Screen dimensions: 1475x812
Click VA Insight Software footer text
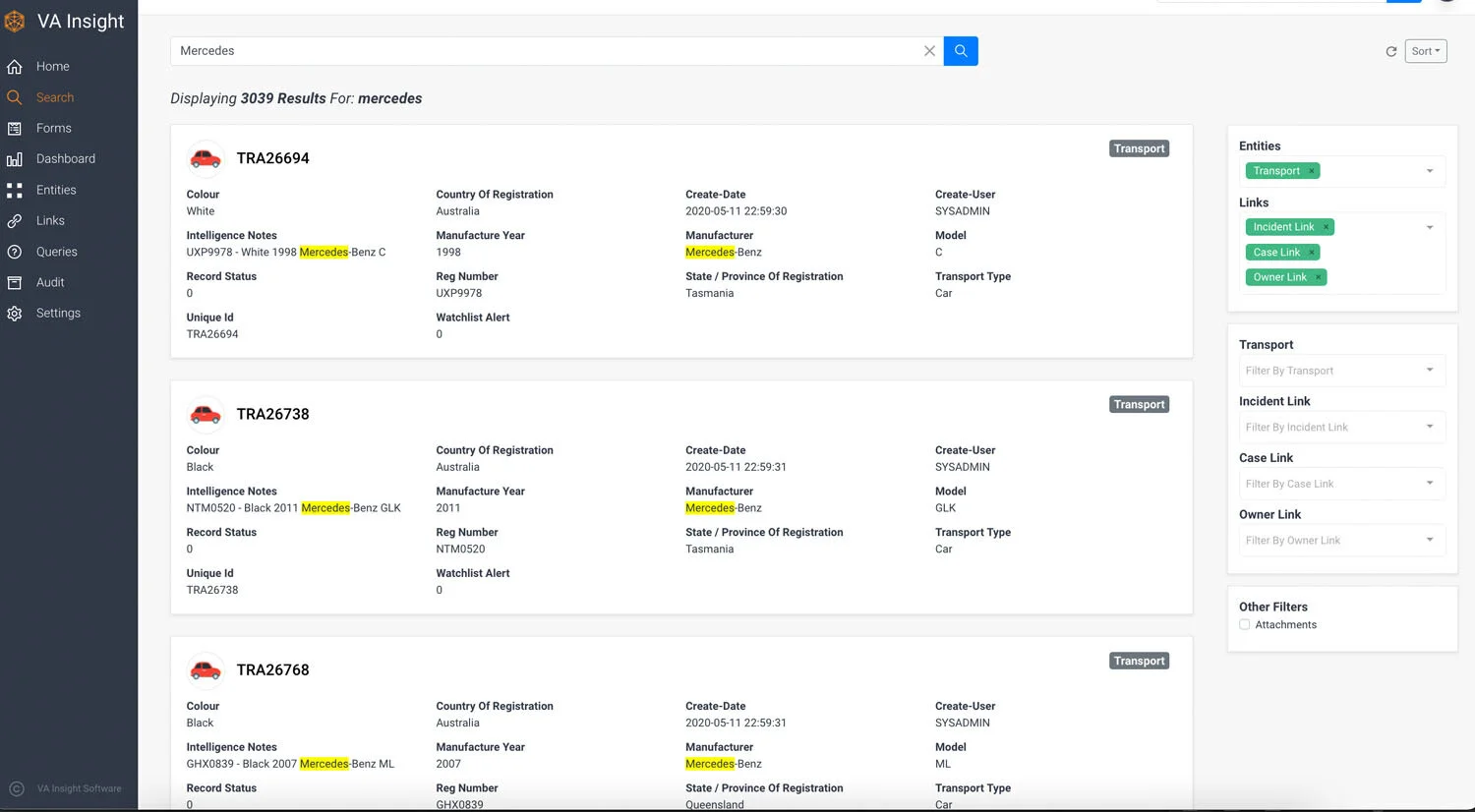(x=80, y=788)
